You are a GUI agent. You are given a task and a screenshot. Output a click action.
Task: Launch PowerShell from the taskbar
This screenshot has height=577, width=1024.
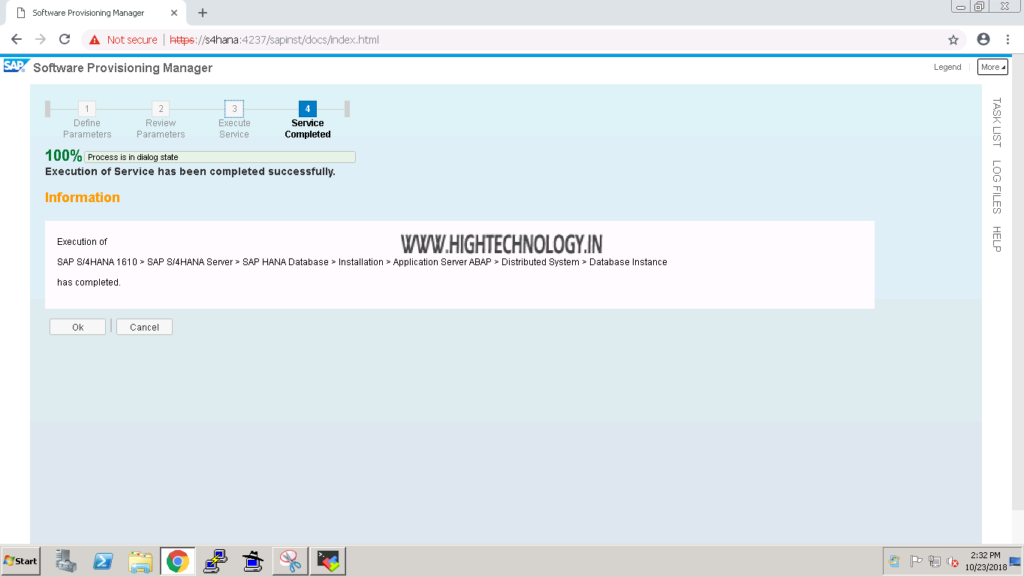click(x=103, y=561)
